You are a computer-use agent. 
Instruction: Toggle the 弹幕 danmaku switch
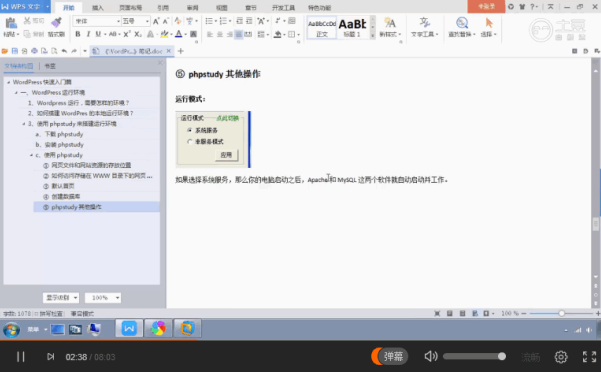tap(389, 356)
